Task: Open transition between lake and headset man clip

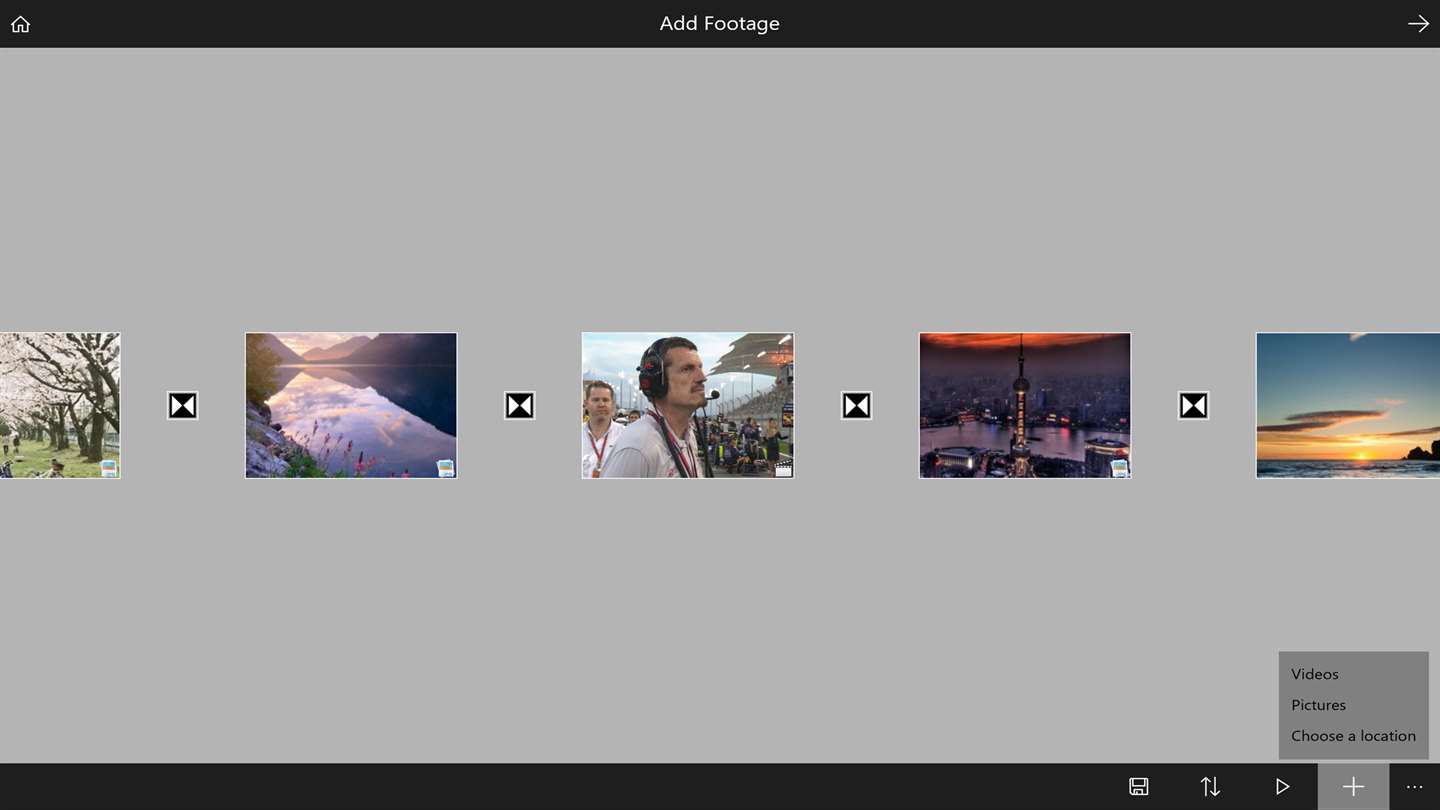Action: coord(519,405)
